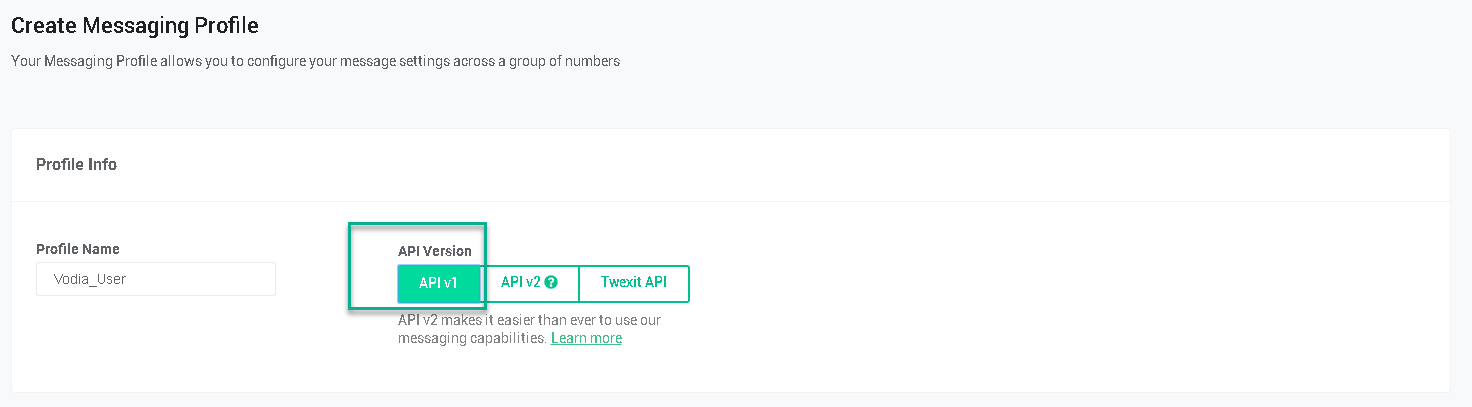Click the API Version label
The height and width of the screenshot is (407, 1472).
point(435,251)
